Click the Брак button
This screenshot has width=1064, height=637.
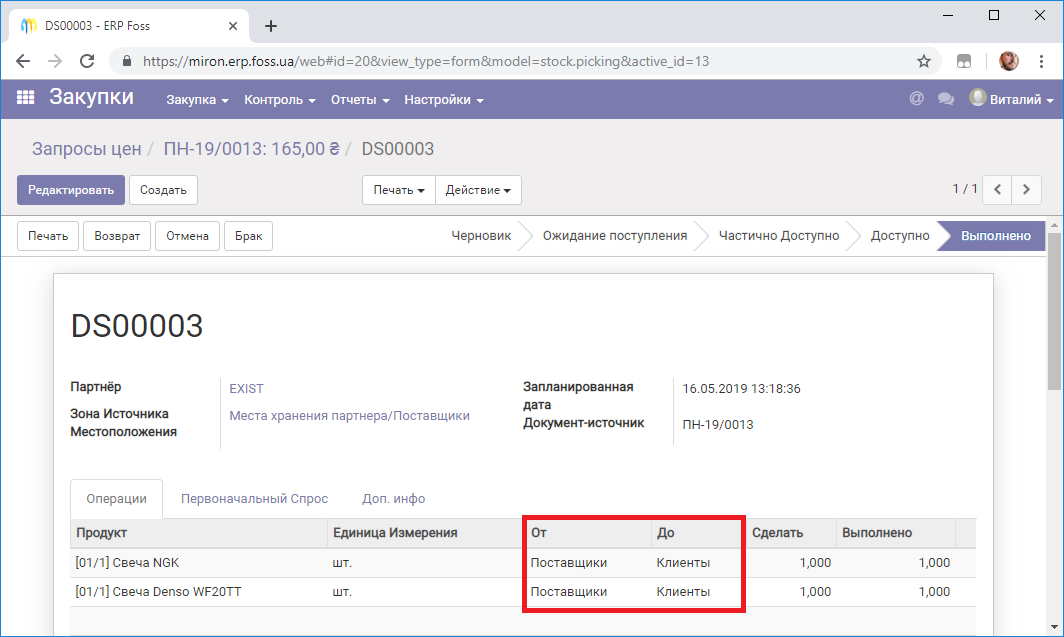[248, 236]
